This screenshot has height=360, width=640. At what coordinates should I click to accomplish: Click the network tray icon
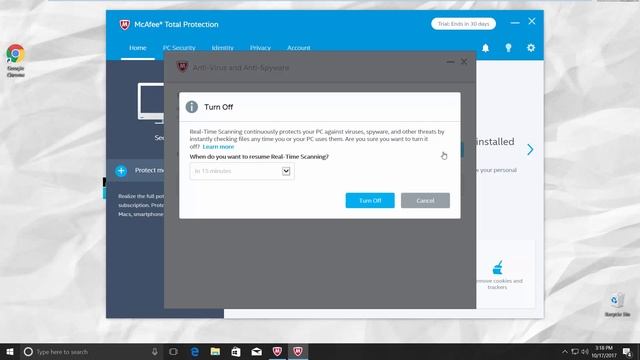click(x=575, y=351)
